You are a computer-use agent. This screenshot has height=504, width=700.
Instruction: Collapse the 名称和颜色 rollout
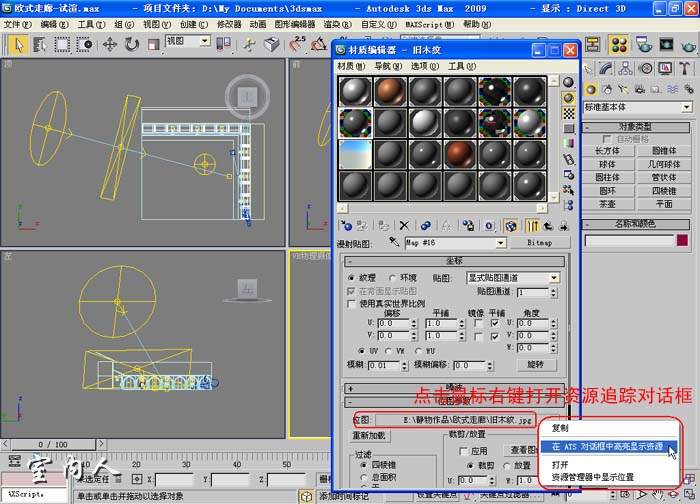tap(636, 224)
